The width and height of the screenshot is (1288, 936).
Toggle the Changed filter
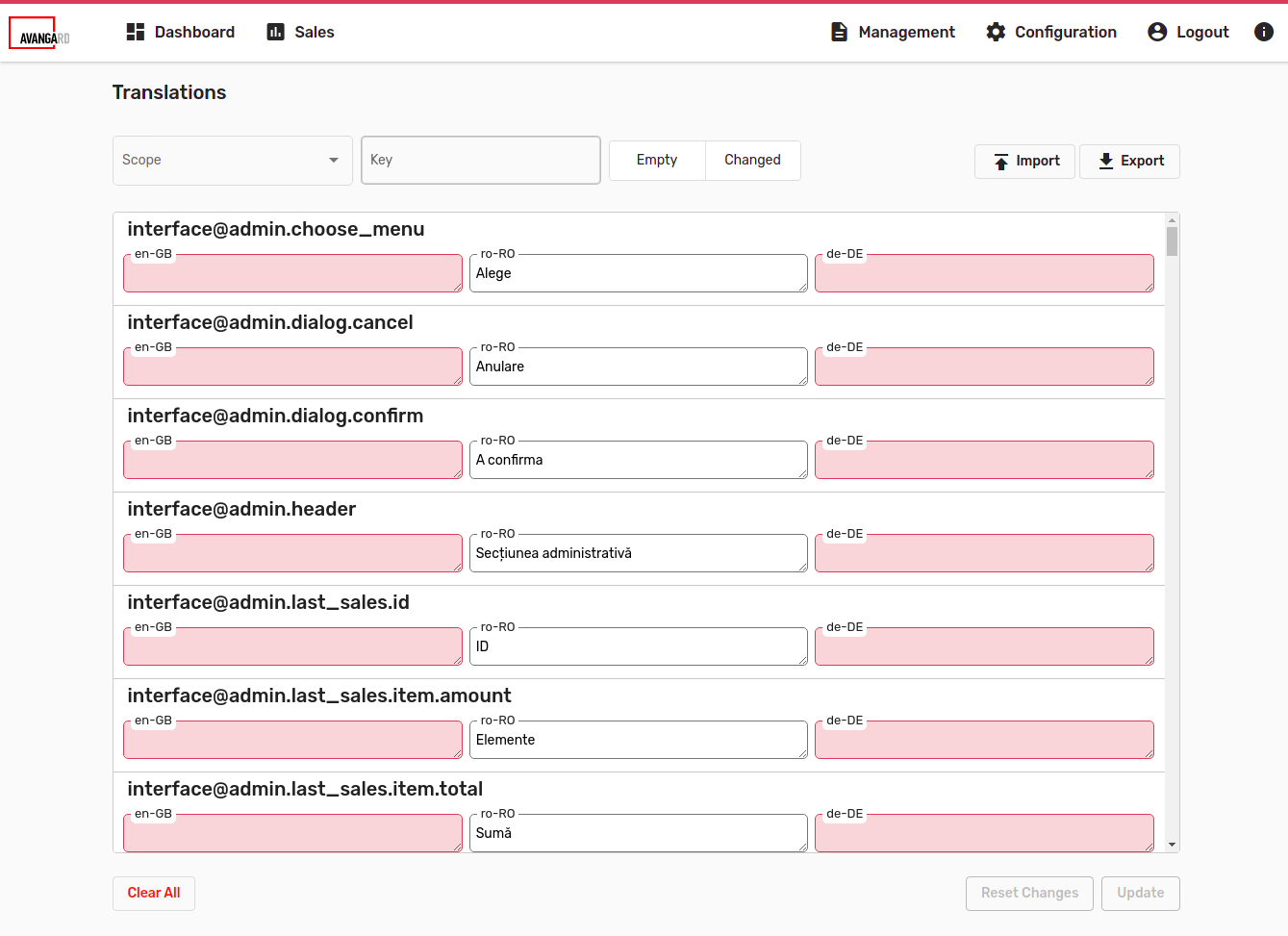coord(752,161)
